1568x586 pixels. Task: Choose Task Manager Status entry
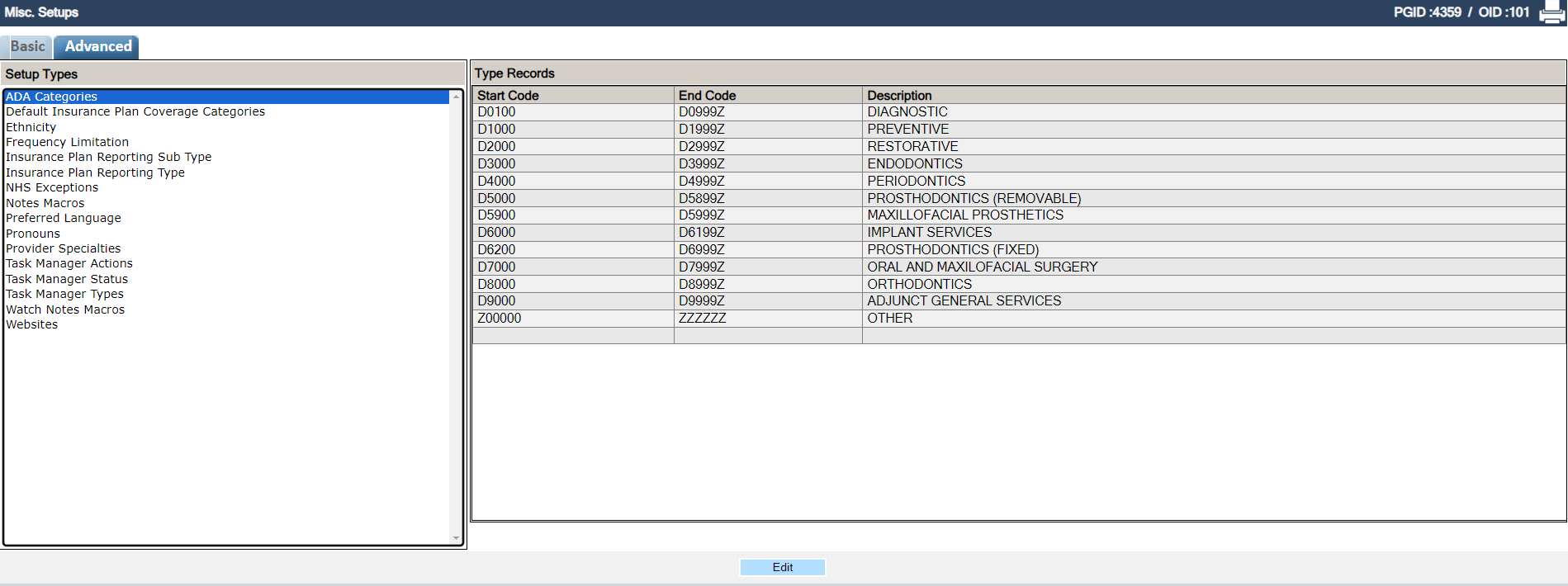pos(67,279)
